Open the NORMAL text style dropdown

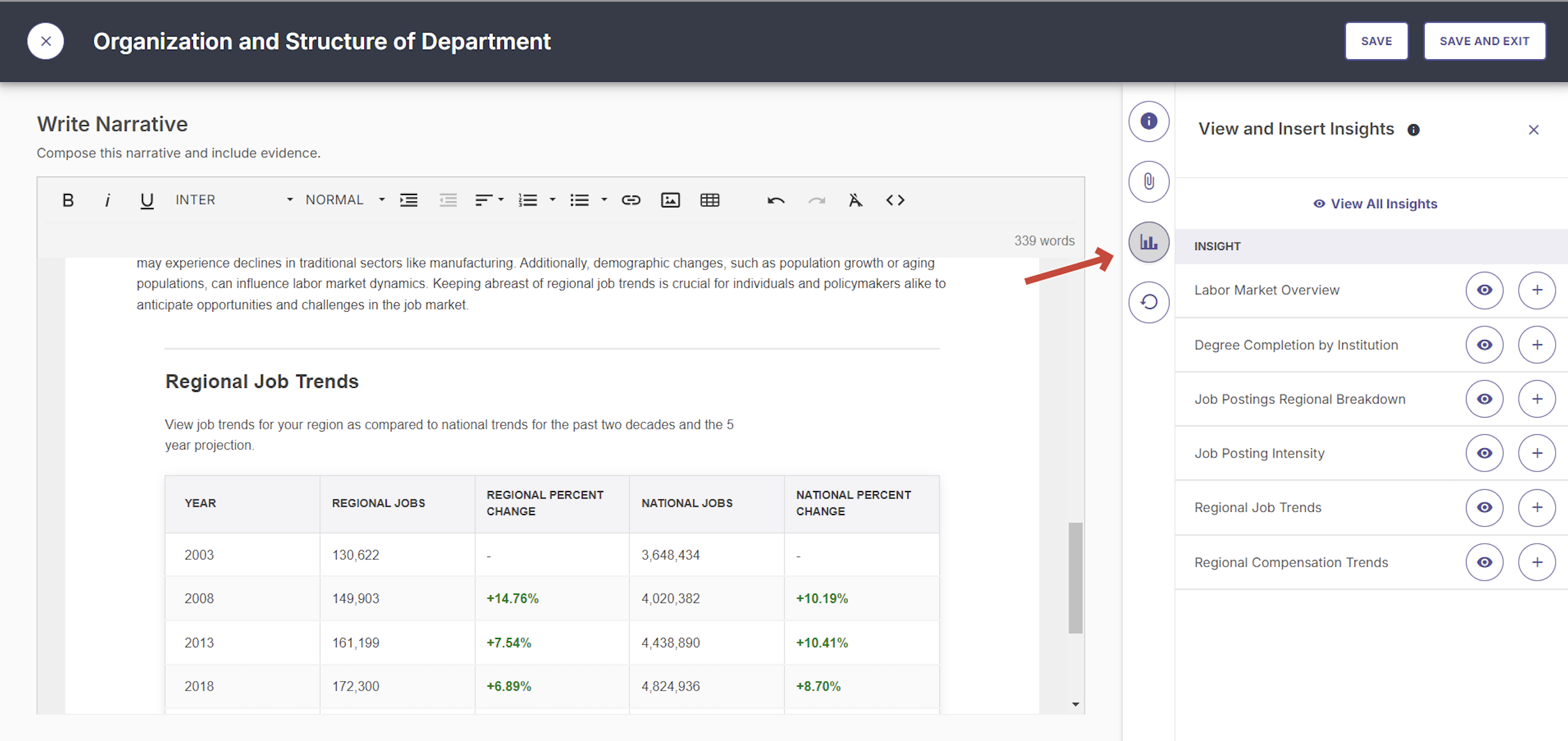tap(345, 200)
